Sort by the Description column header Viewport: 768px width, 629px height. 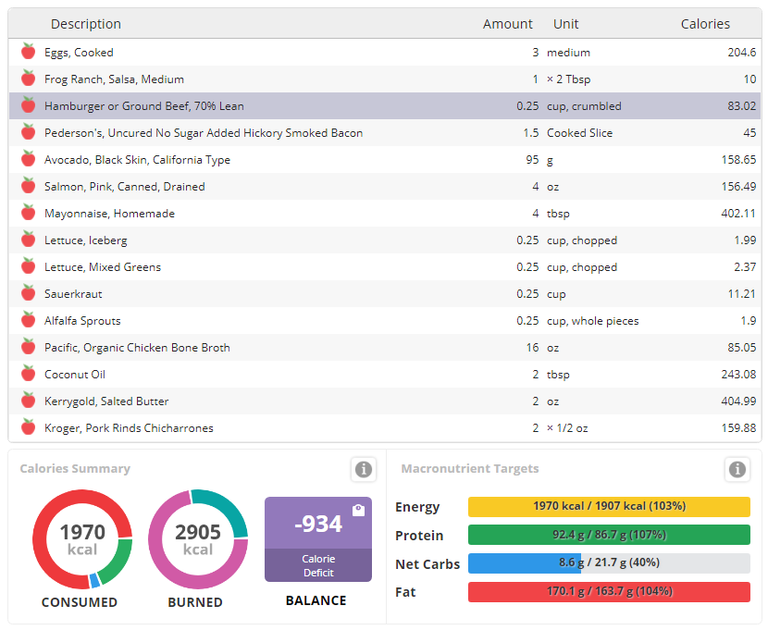(x=86, y=24)
